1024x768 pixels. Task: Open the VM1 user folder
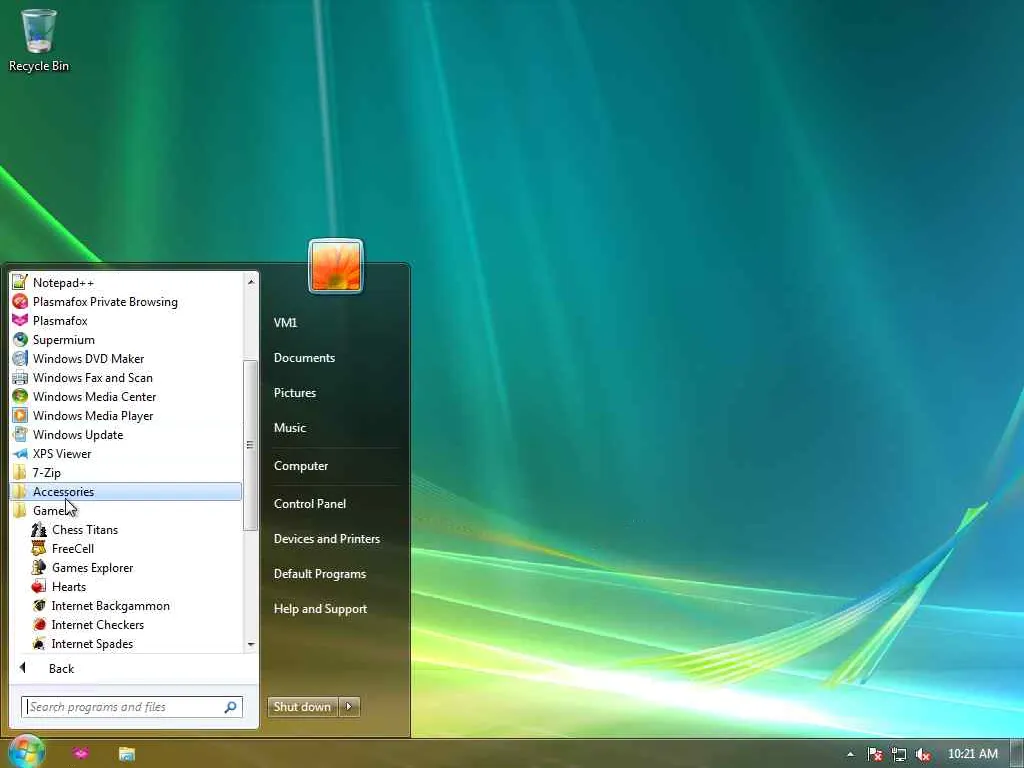285,323
